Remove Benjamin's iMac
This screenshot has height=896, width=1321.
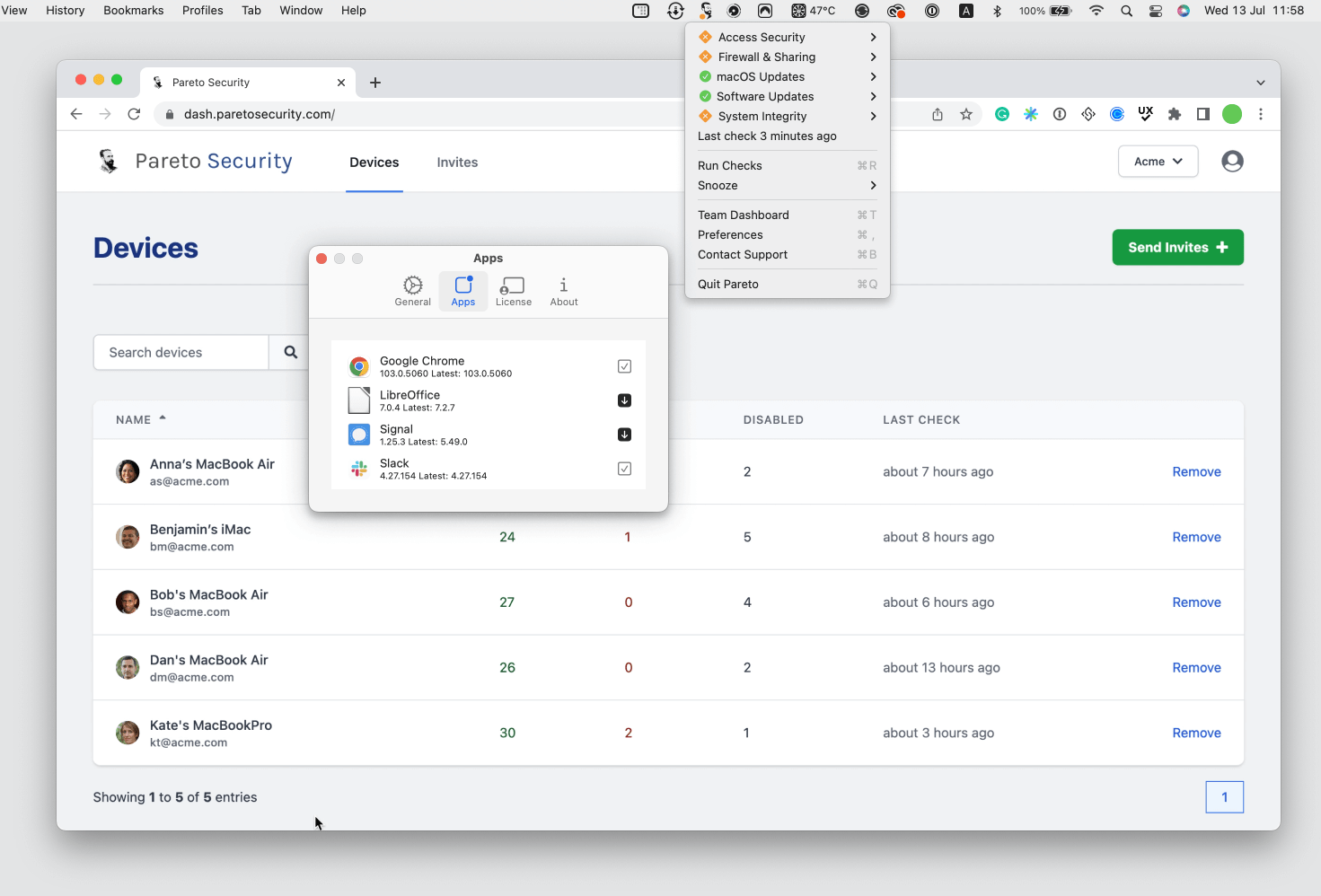(x=1197, y=537)
